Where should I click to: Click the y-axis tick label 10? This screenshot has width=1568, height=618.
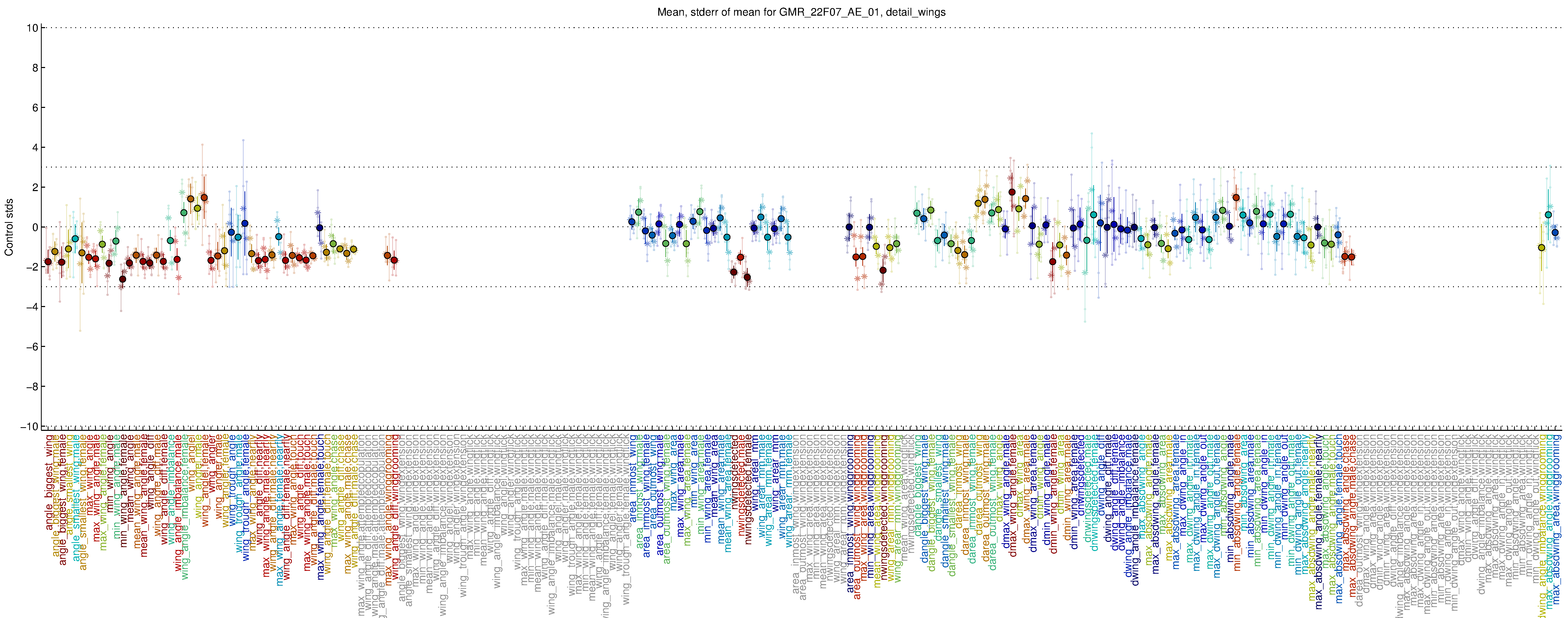coord(32,28)
